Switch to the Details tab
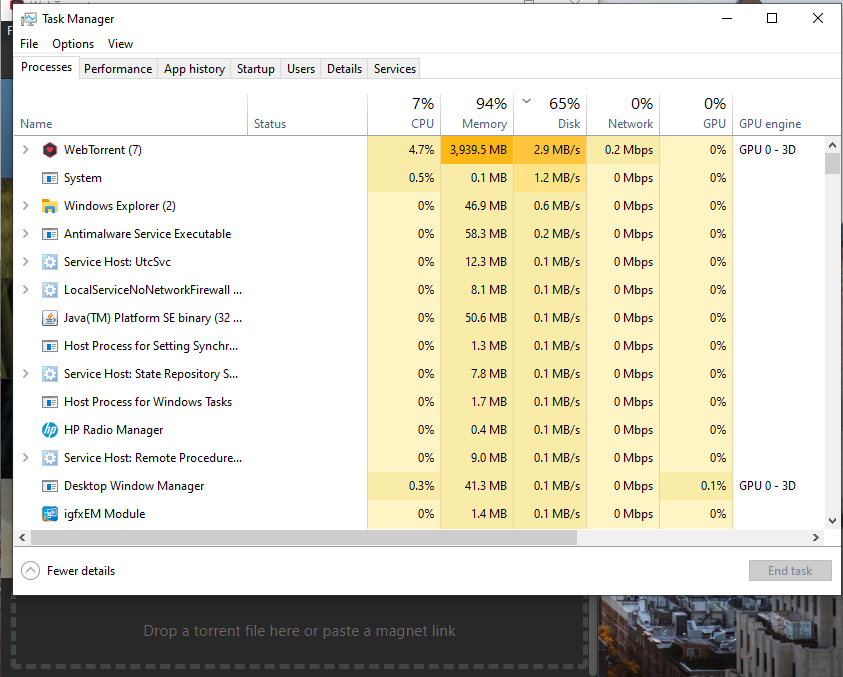The width and height of the screenshot is (843, 677). point(345,69)
